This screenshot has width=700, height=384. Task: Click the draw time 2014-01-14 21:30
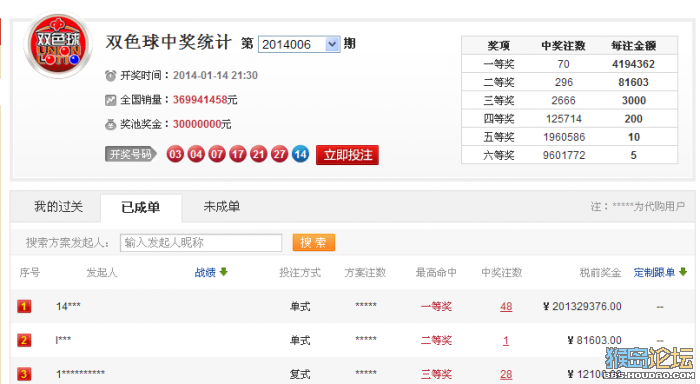point(215,75)
